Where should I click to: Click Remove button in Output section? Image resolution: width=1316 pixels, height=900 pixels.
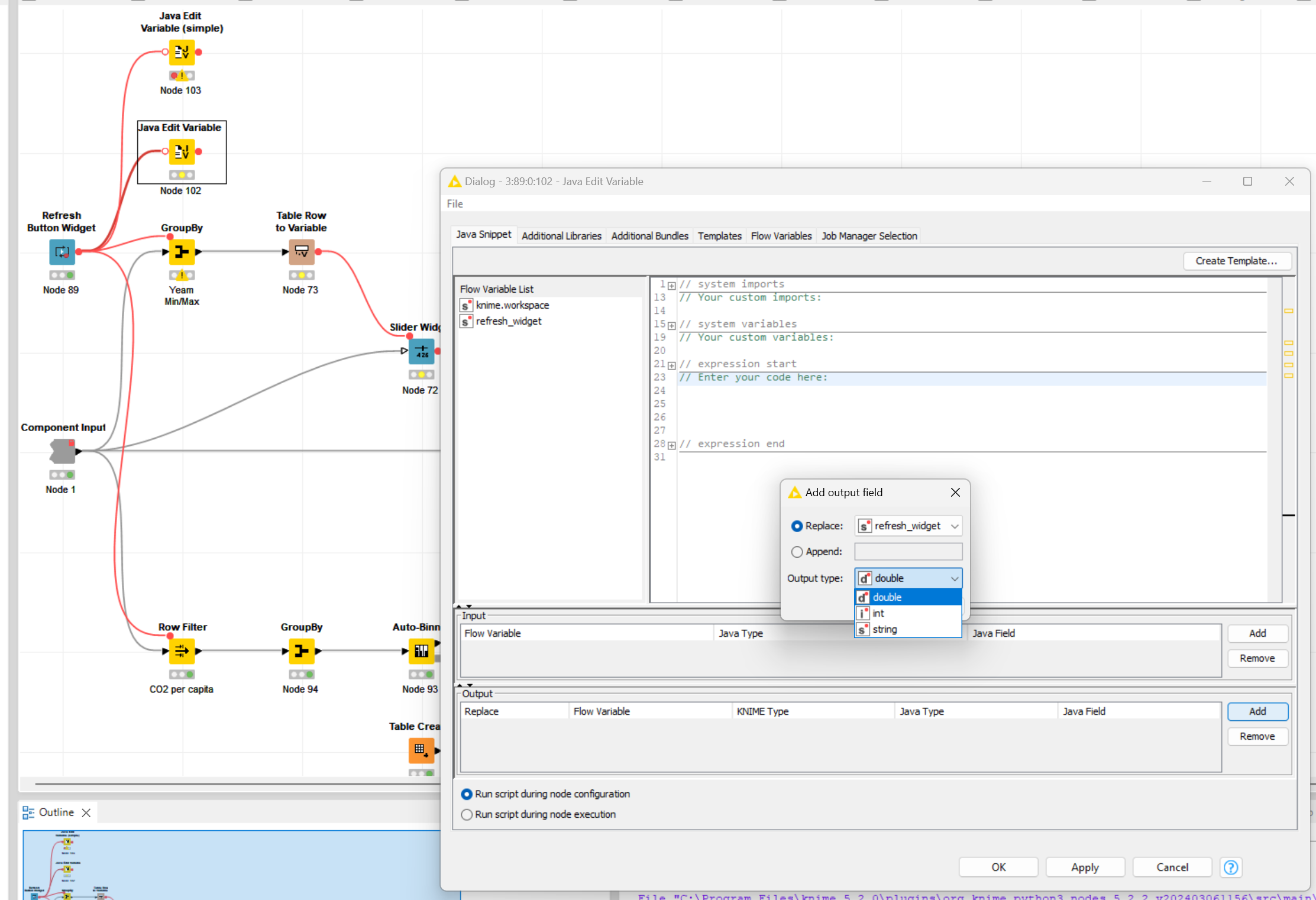[1257, 736]
